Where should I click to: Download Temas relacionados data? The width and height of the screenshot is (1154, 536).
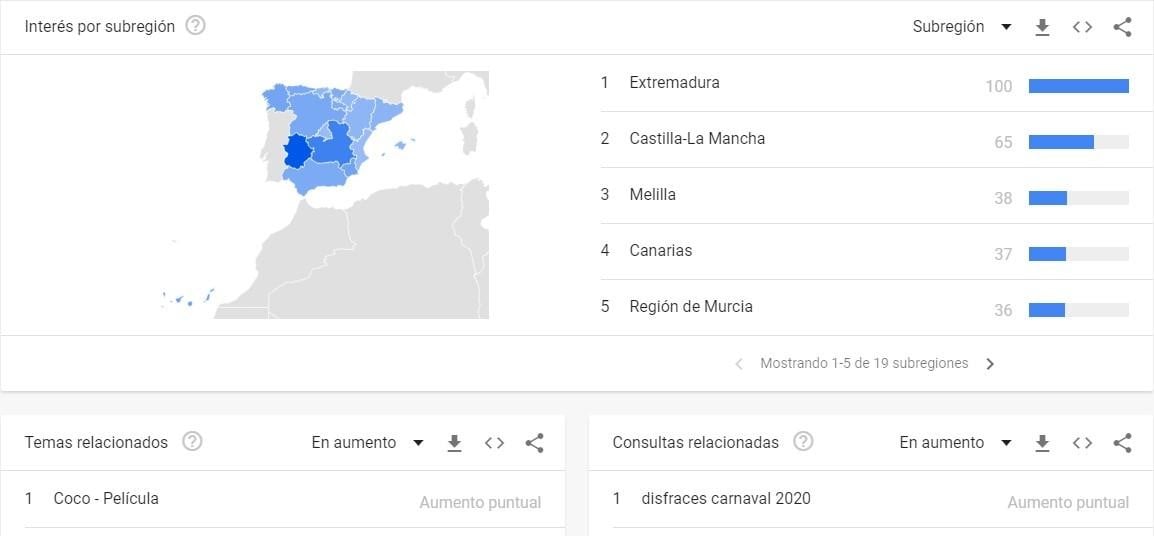(x=454, y=443)
